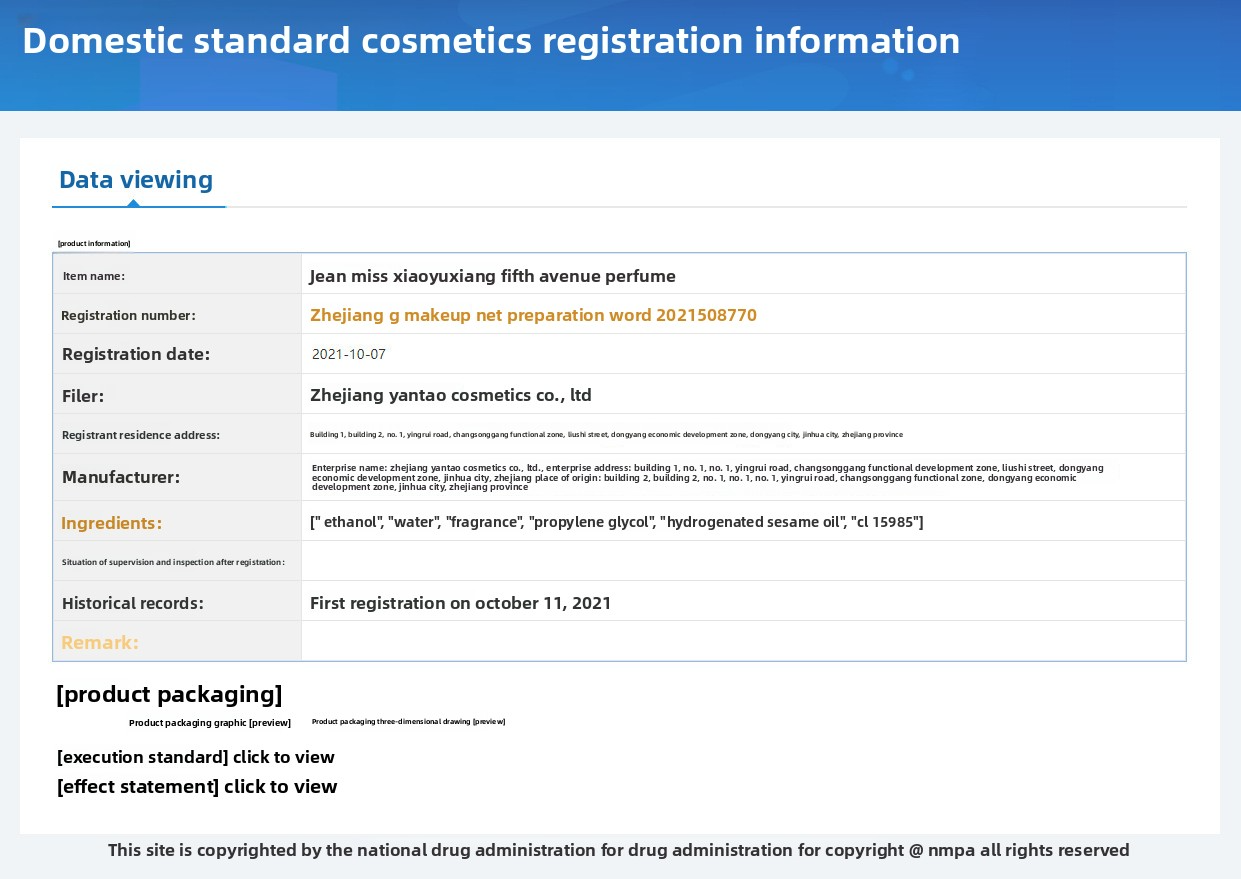Click the Remark row label
Viewport: 1241px width, 879px height.
point(100,642)
